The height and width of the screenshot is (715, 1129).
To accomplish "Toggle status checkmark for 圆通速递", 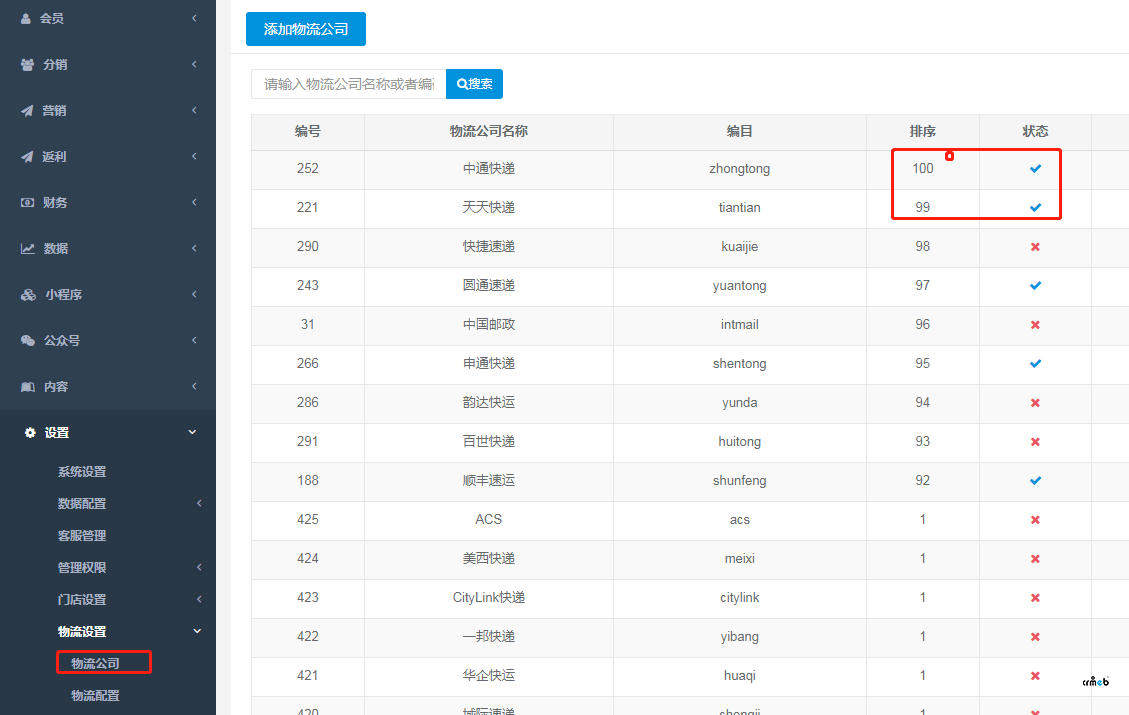I will click(1035, 286).
